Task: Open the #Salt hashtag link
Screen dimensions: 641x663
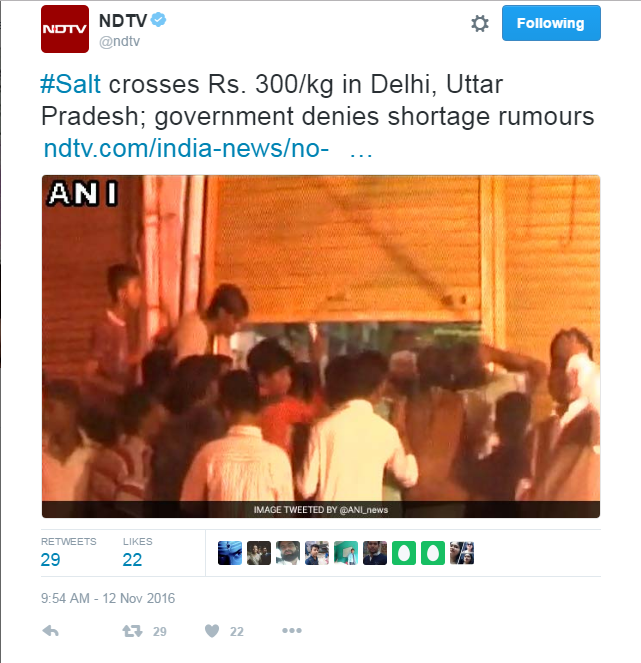Action: pyautogui.click(x=71, y=84)
